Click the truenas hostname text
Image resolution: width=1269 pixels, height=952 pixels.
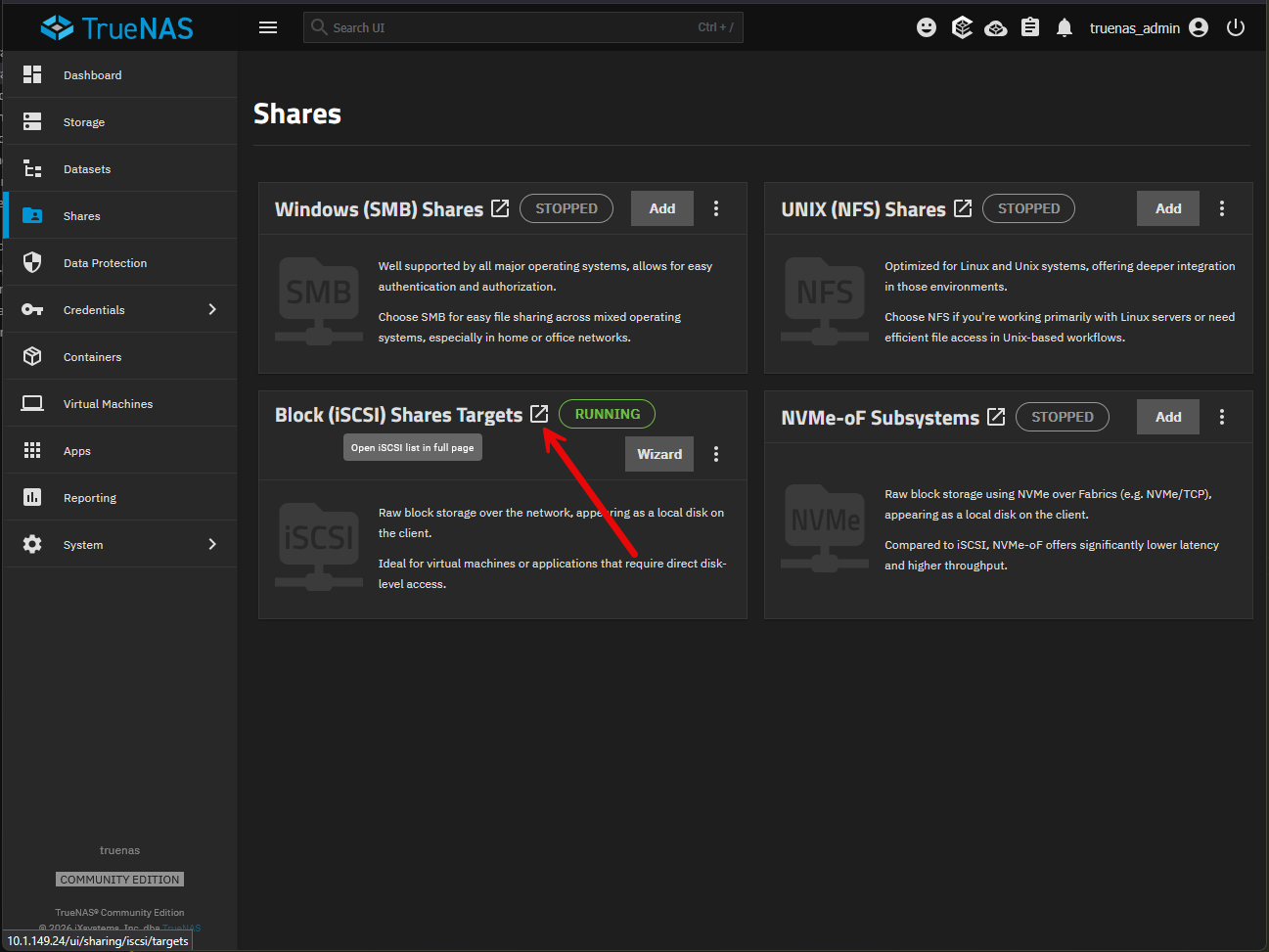[x=119, y=850]
